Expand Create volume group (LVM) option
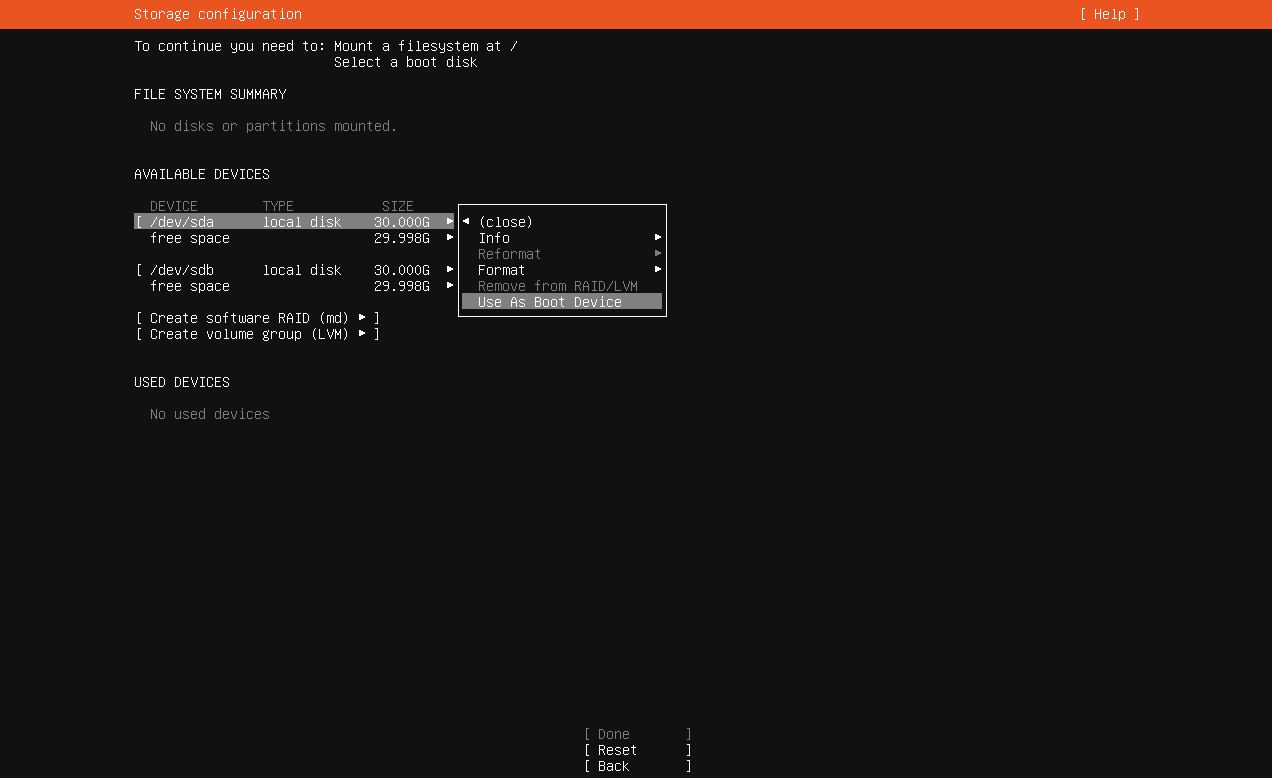The height and width of the screenshot is (778, 1272). pyautogui.click(x=258, y=334)
